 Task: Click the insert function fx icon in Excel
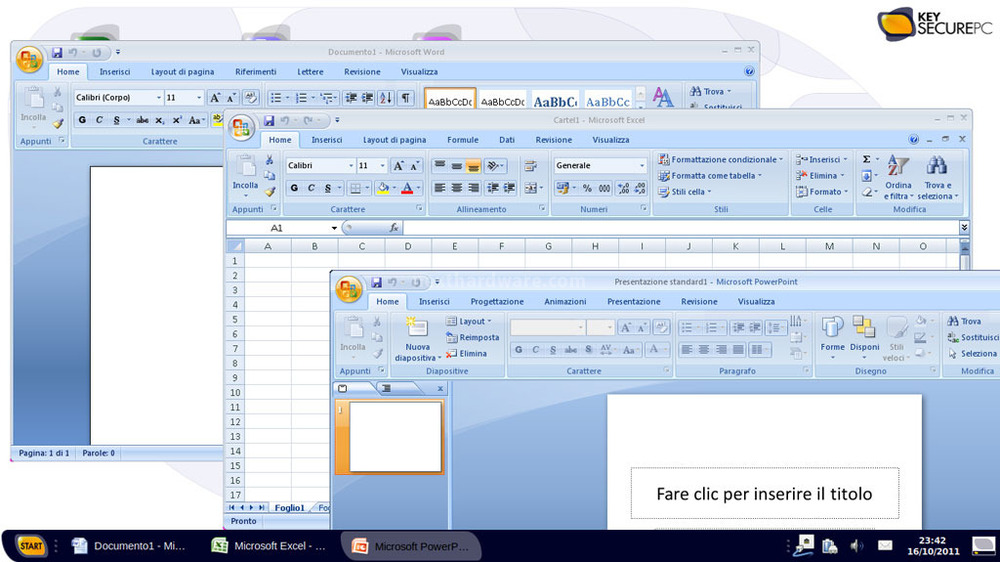pos(393,228)
